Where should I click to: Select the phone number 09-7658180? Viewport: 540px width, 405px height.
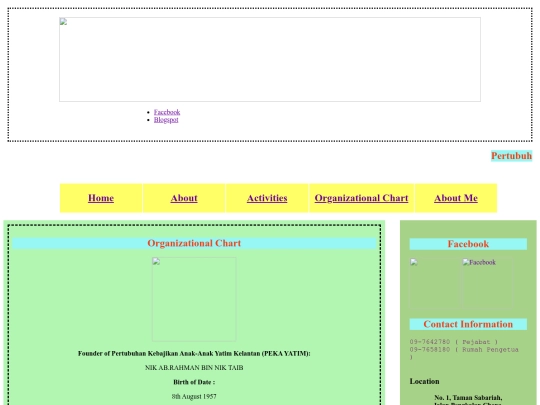point(429,350)
